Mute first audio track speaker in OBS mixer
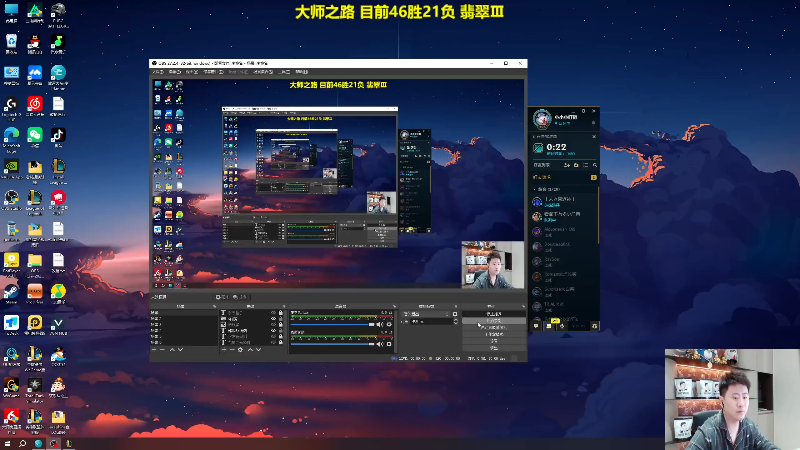The width and height of the screenshot is (800, 450). [x=380, y=324]
